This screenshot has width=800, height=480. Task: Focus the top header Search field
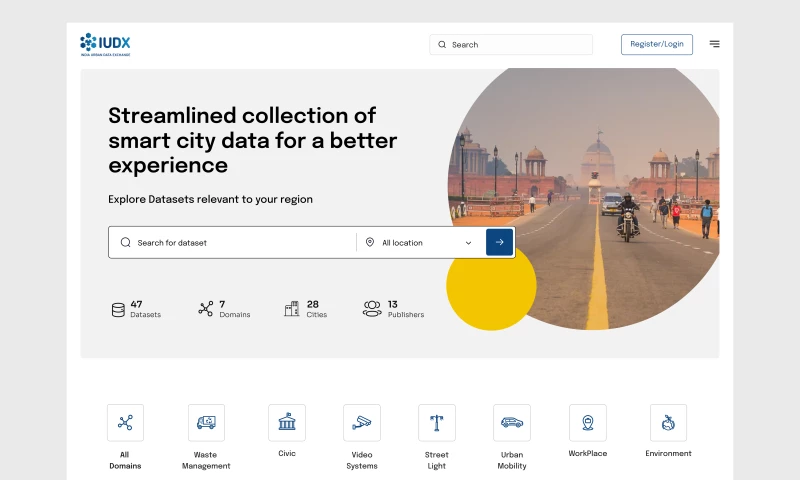coord(512,45)
